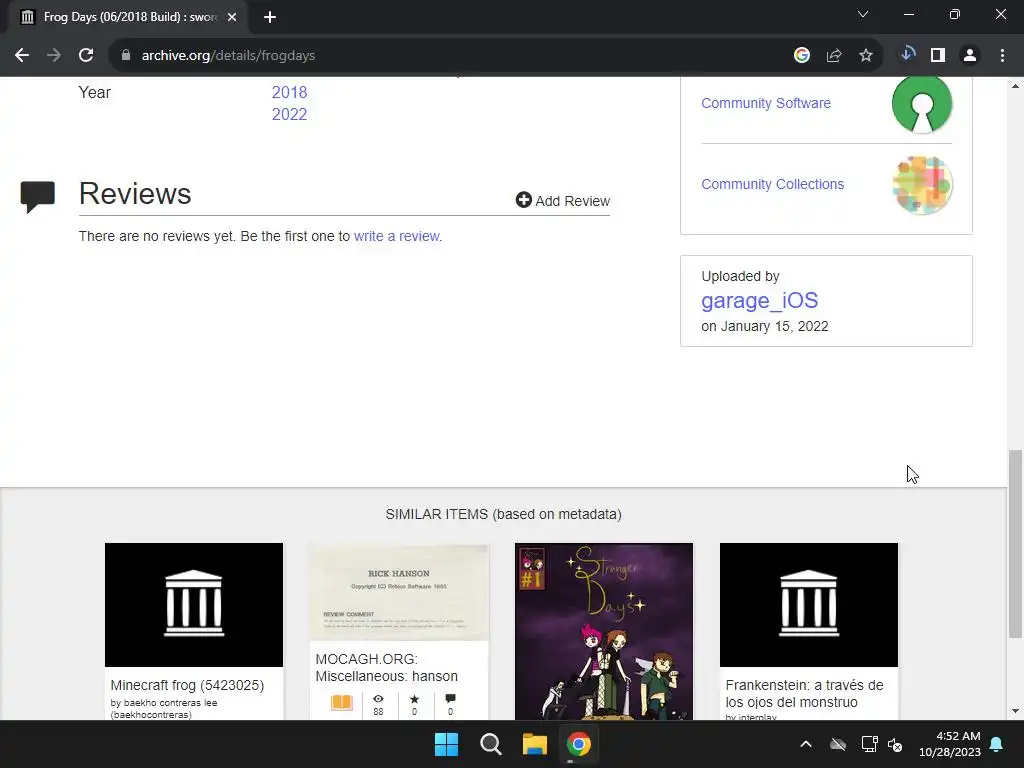Click the Reviews speech bubble icon
This screenshot has height=768, width=1024.
point(37,197)
